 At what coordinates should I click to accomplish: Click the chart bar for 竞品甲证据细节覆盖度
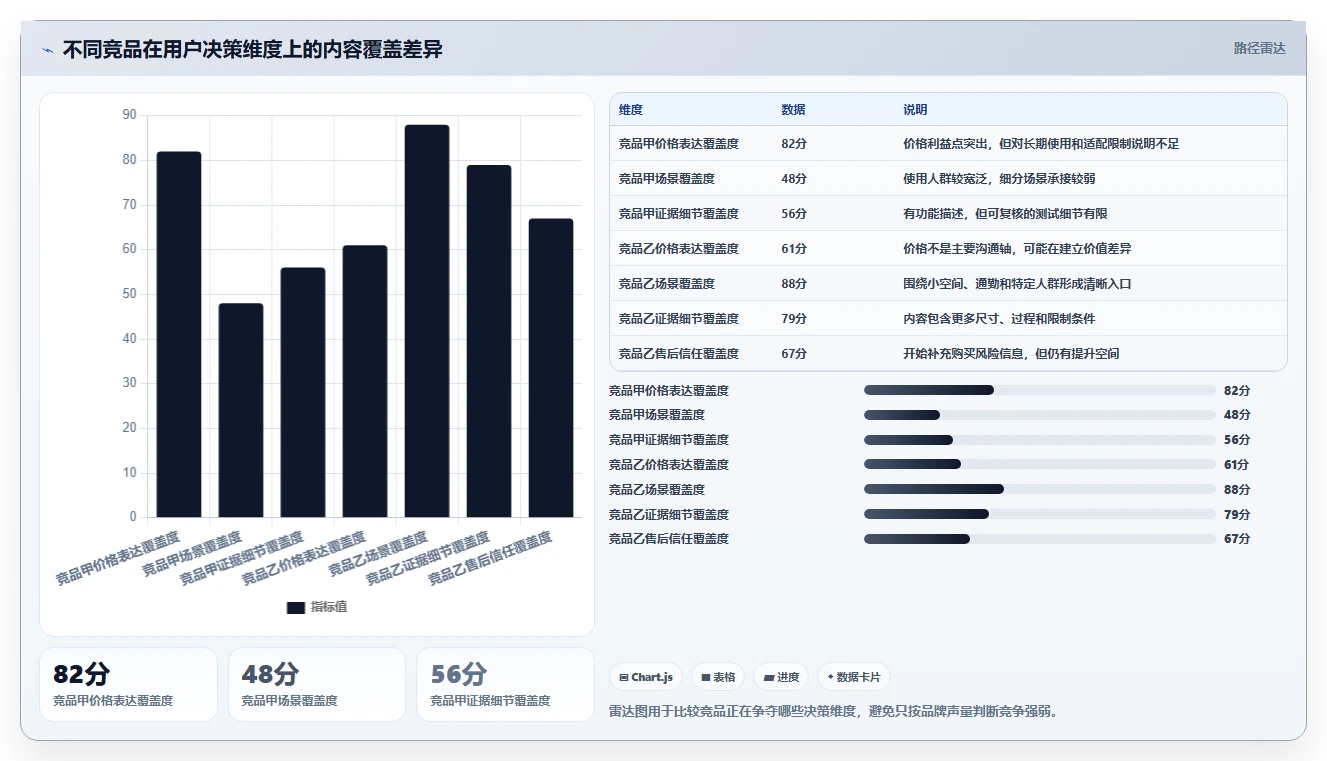tap(303, 392)
